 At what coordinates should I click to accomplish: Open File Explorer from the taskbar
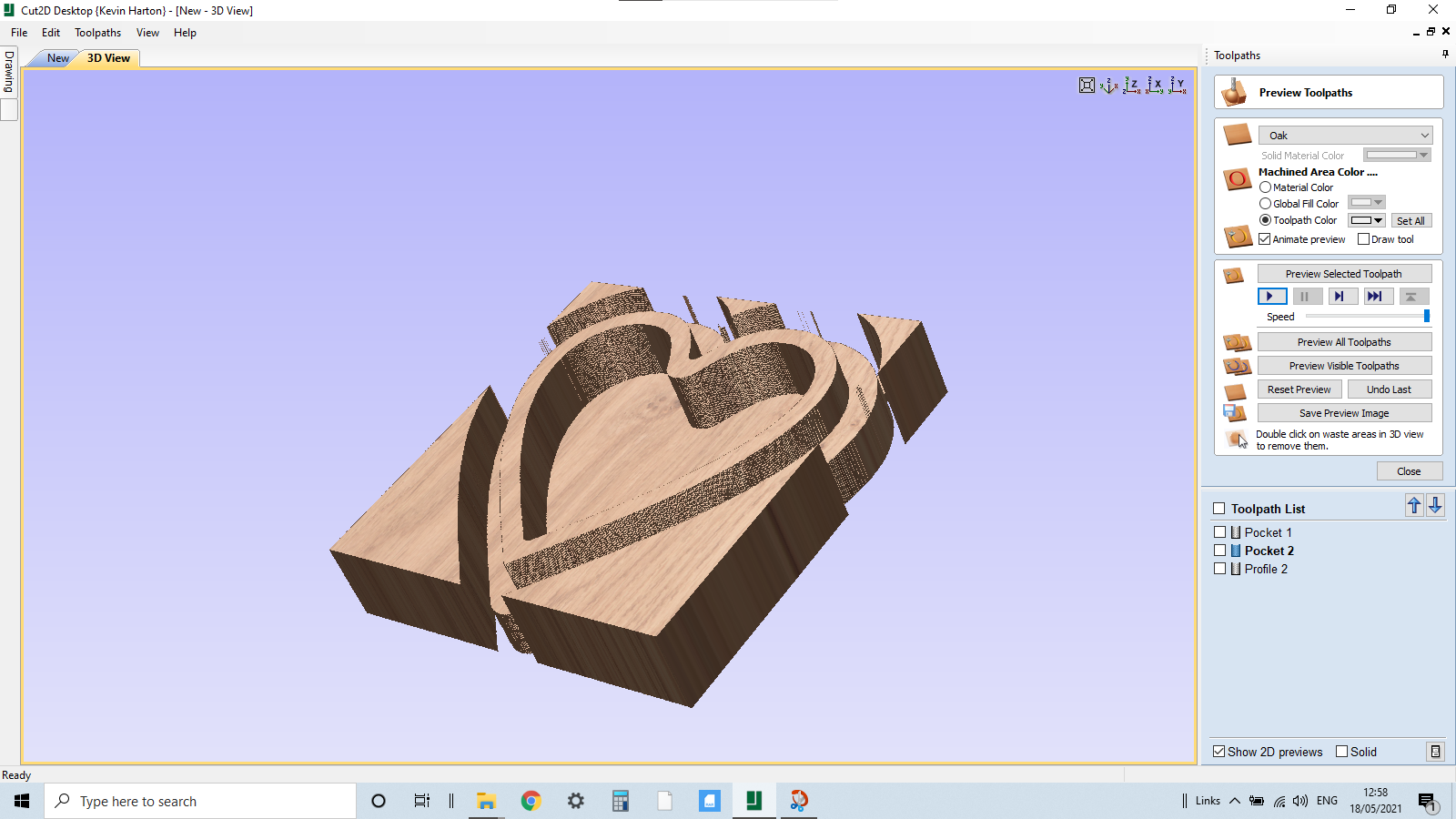click(x=487, y=801)
